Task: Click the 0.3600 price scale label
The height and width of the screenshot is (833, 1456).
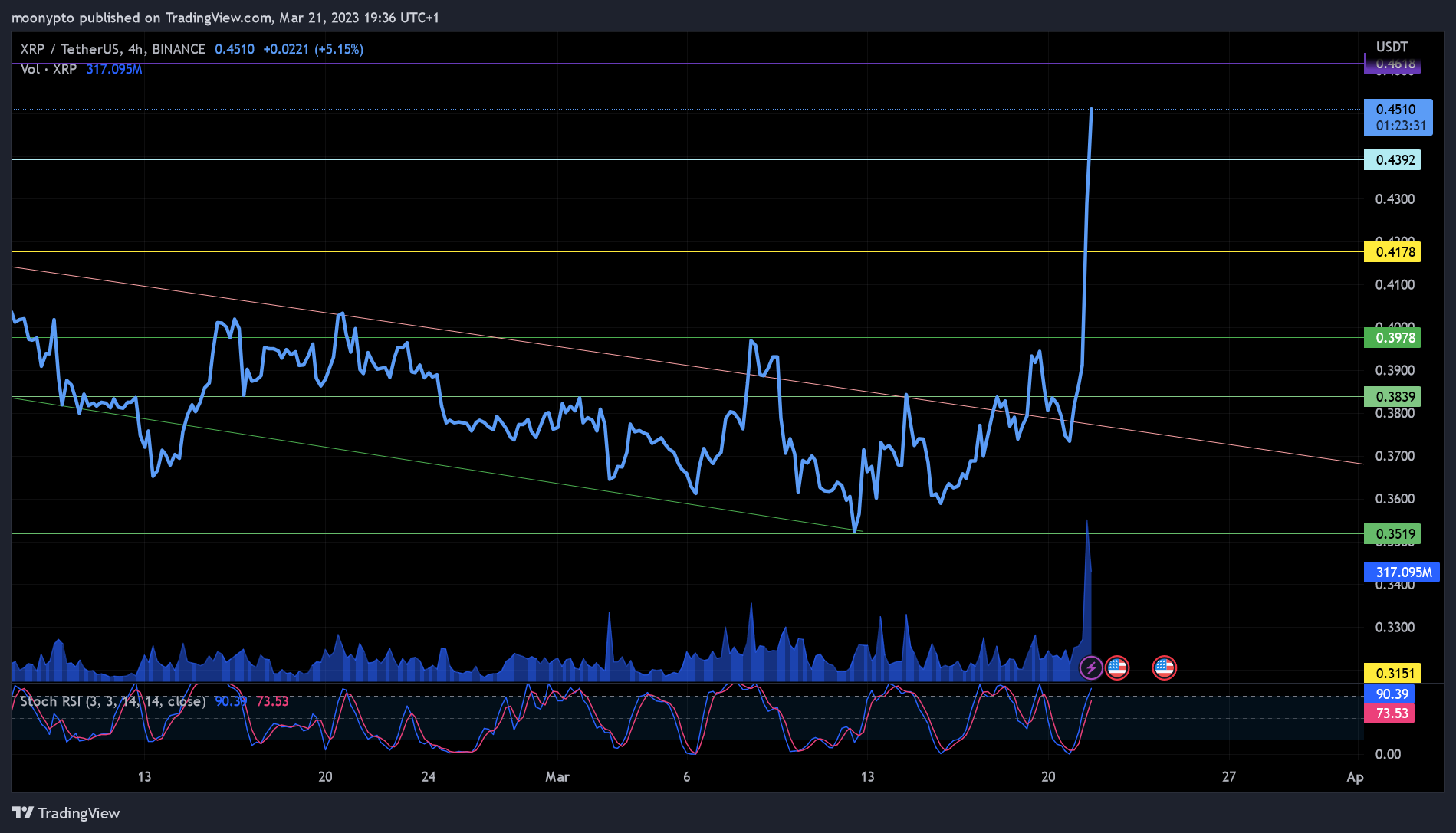Action: 1395,499
